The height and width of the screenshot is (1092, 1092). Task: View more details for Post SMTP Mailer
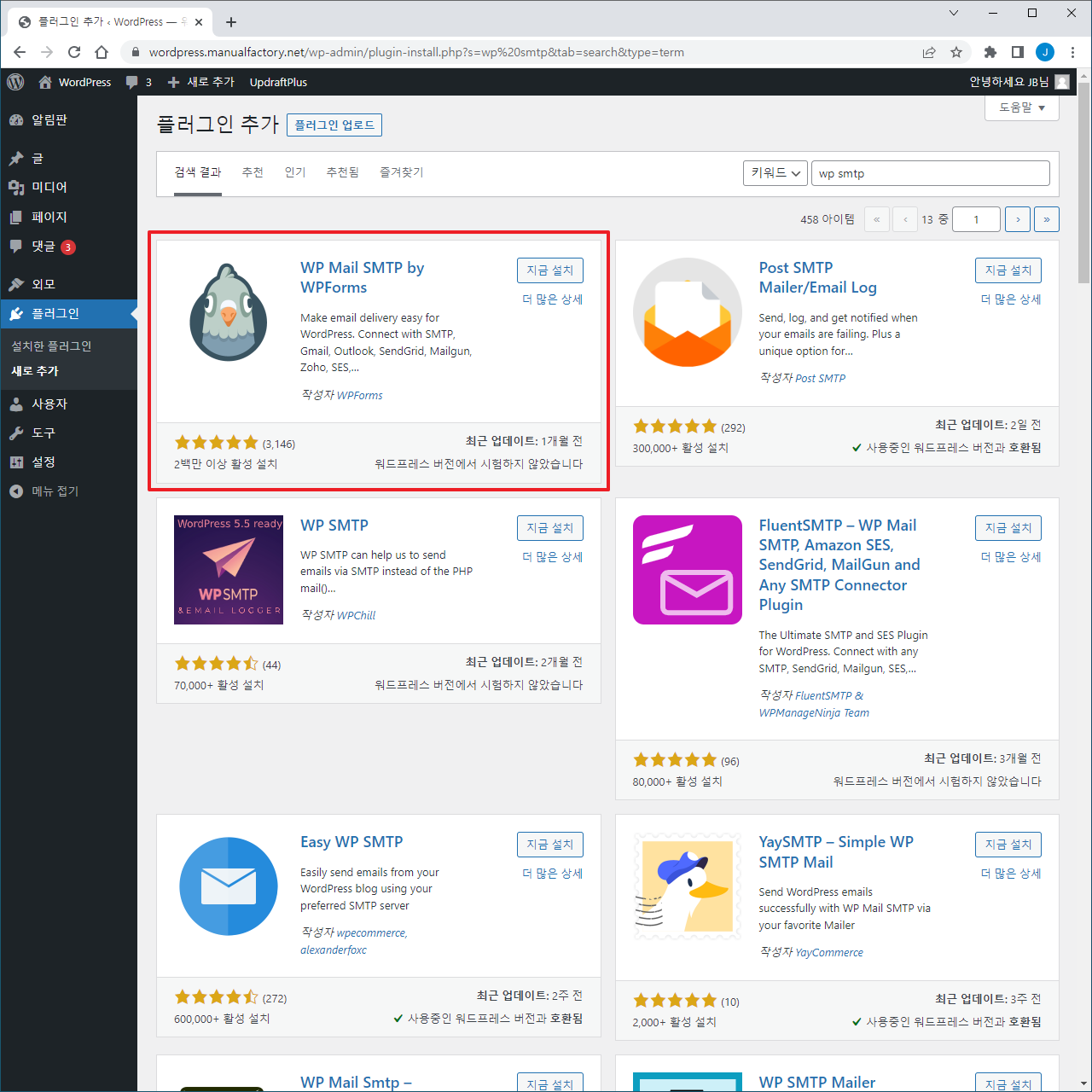point(1011,299)
